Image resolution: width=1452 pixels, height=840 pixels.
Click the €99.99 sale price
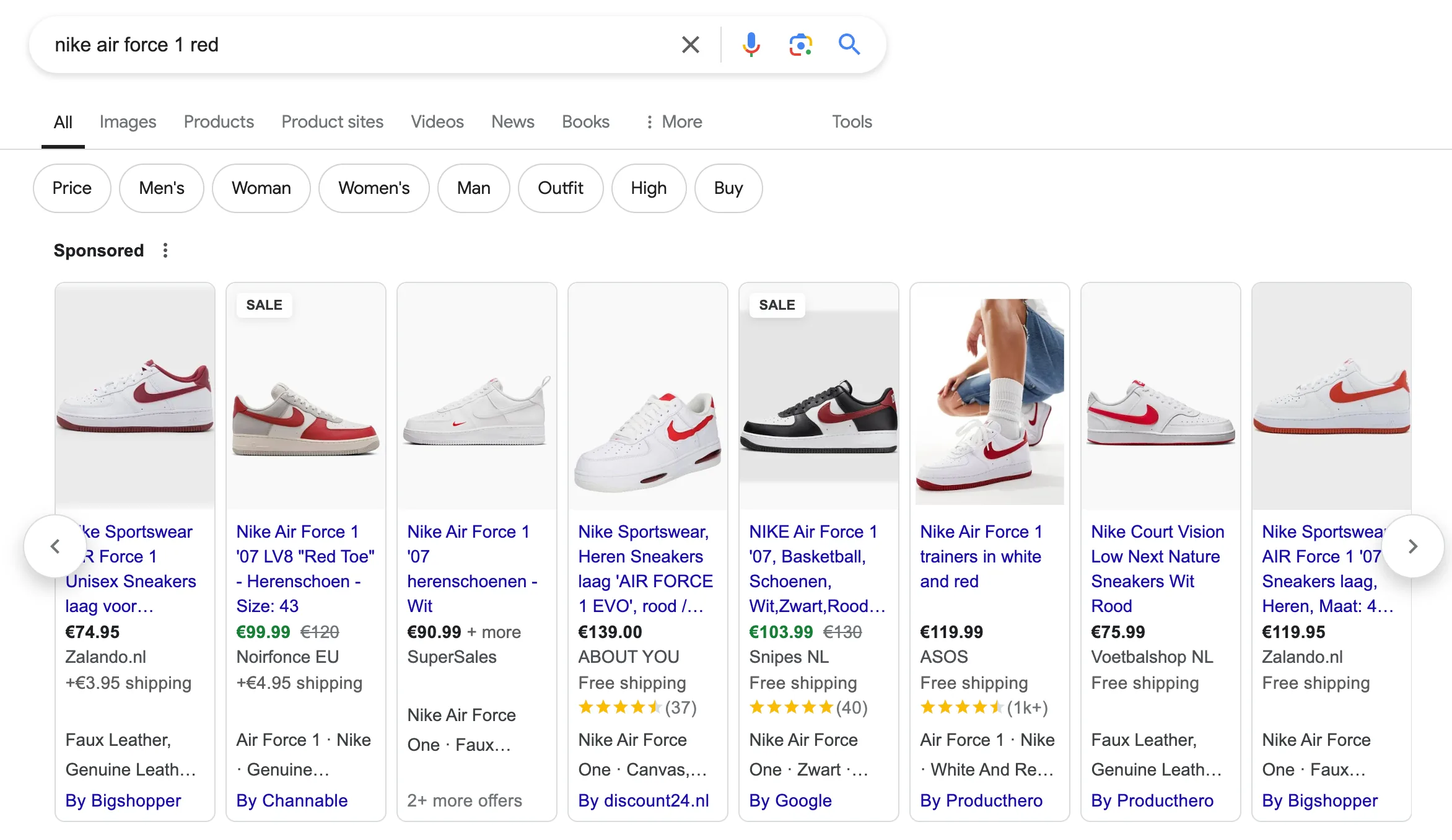pyautogui.click(x=263, y=632)
